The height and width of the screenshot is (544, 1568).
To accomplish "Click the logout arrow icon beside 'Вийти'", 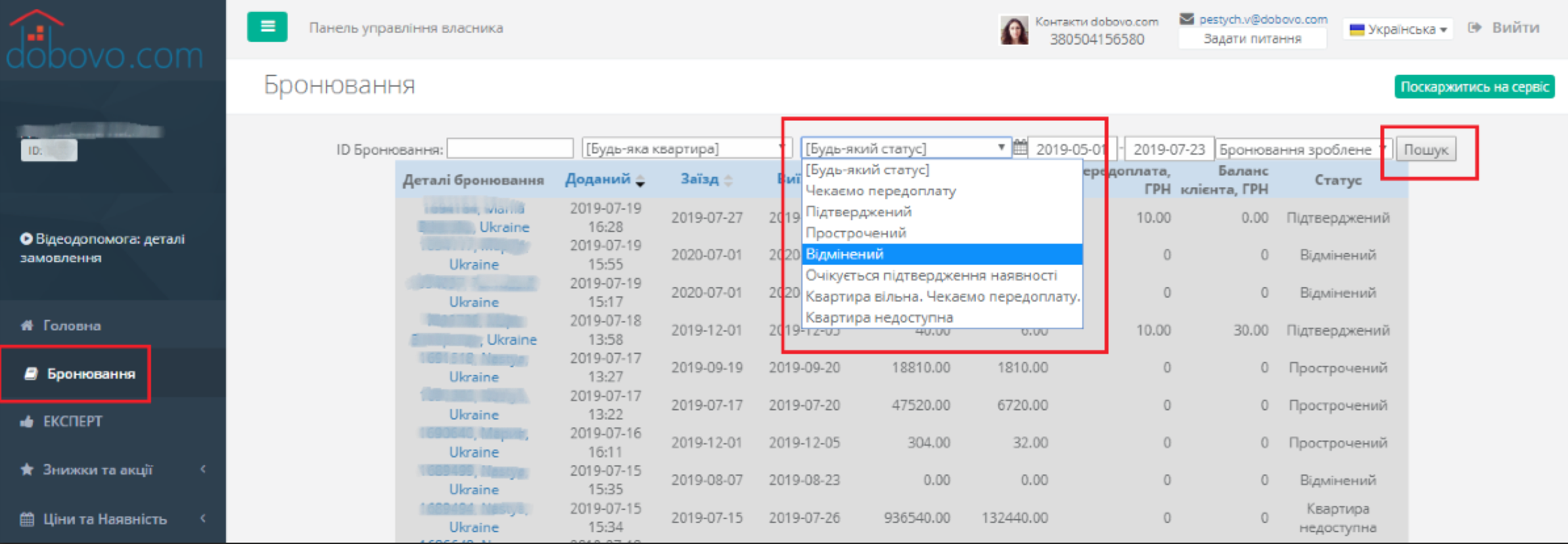I will click(x=1475, y=28).
